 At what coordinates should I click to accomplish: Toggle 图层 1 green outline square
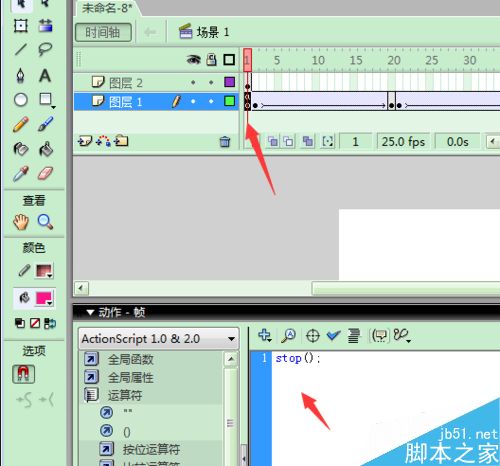click(x=230, y=101)
